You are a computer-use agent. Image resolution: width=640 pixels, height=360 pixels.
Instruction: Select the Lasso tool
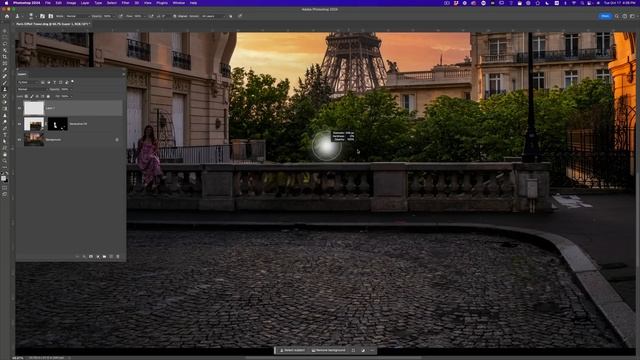(5, 44)
